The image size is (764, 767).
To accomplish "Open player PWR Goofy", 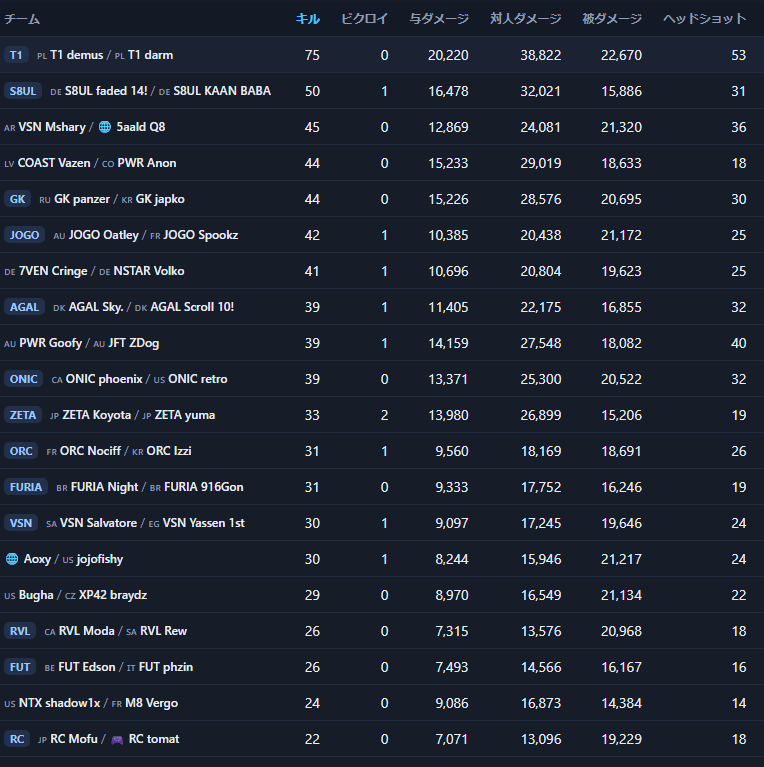I will 50,343.
